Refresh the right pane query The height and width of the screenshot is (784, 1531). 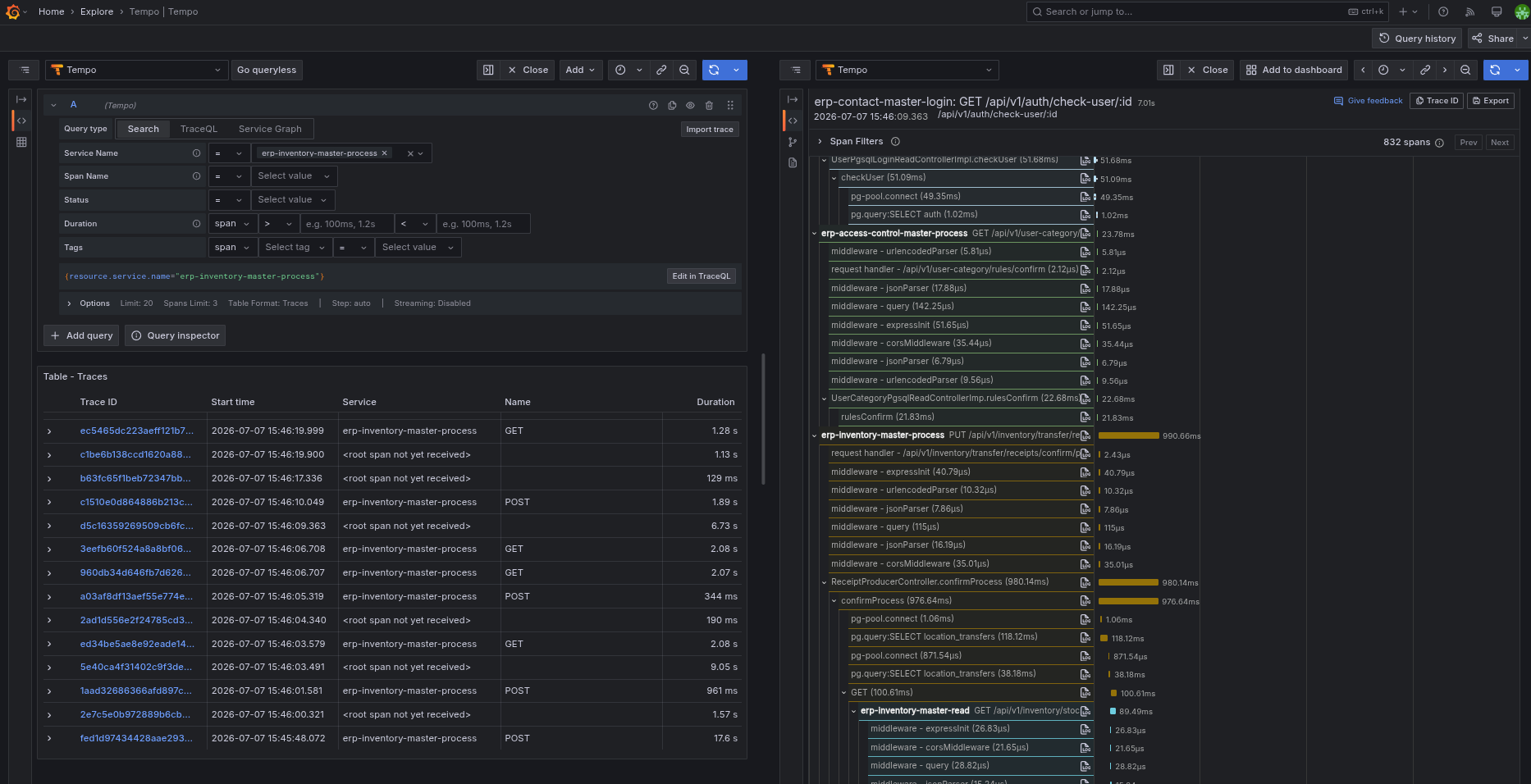click(1495, 70)
